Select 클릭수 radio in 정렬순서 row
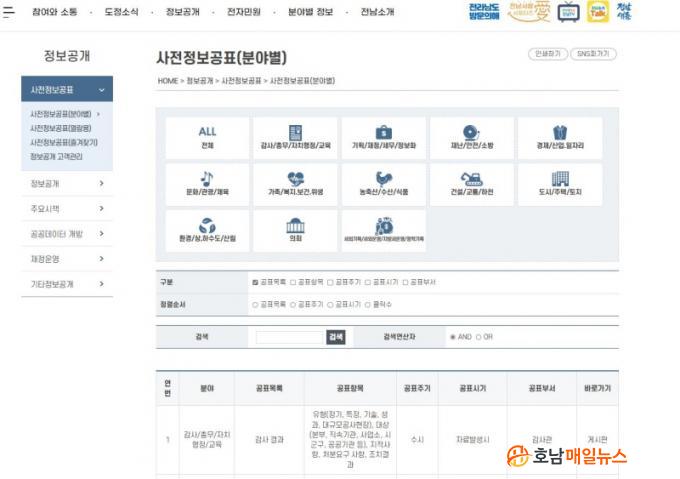Viewport: 680px width, 479px height. (367, 304)
